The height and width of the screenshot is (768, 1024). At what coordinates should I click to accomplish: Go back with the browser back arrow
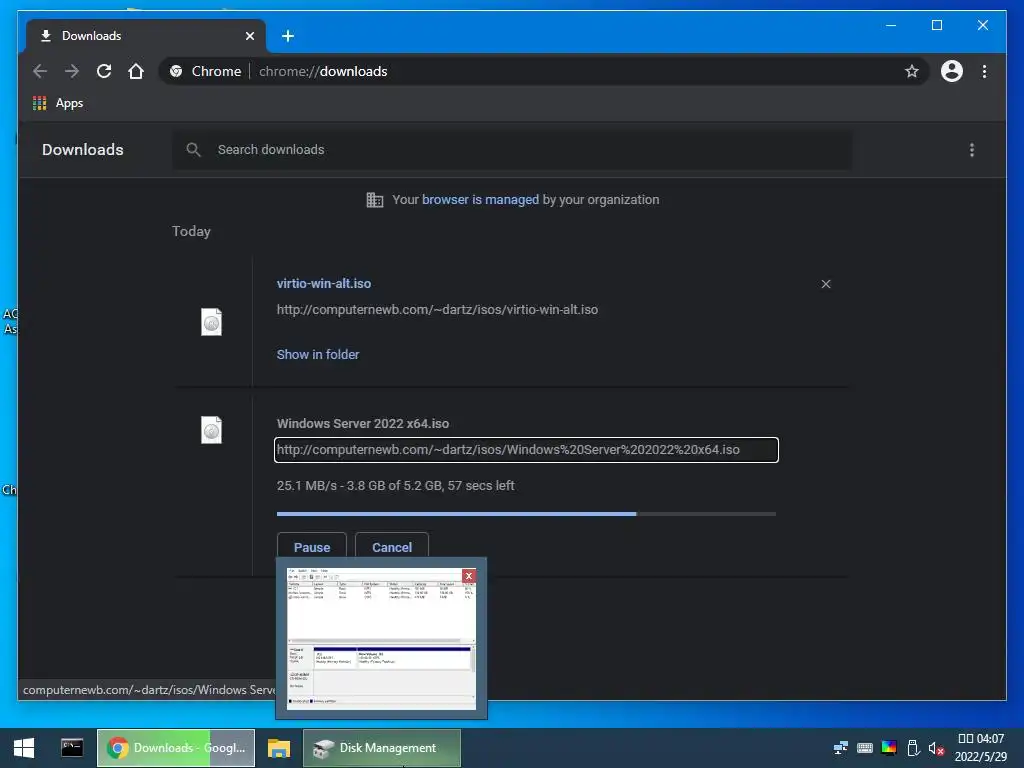(40, 71)
